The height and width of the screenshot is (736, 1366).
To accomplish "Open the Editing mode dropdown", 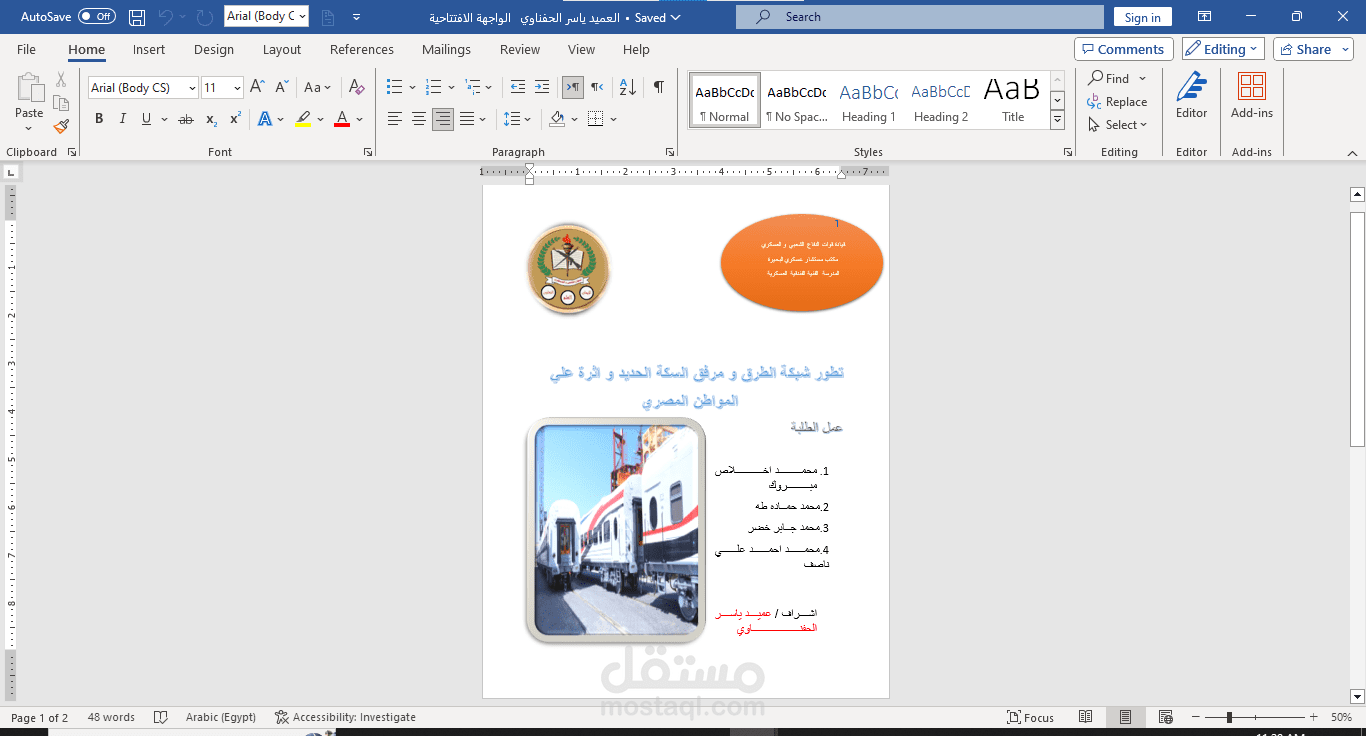I will pos(1223,49).
